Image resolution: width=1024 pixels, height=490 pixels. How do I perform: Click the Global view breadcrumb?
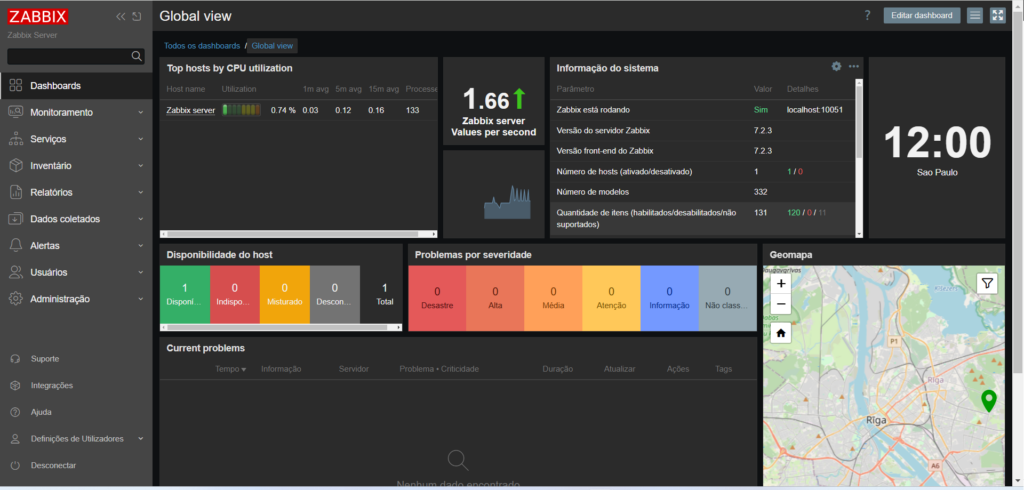tap(272, 46)
